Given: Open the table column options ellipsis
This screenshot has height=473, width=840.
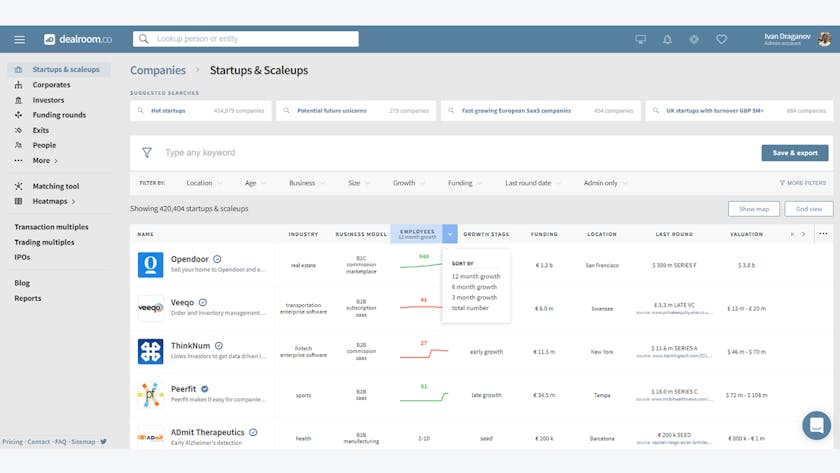Looking at the screenshot, I should (823, 234).
